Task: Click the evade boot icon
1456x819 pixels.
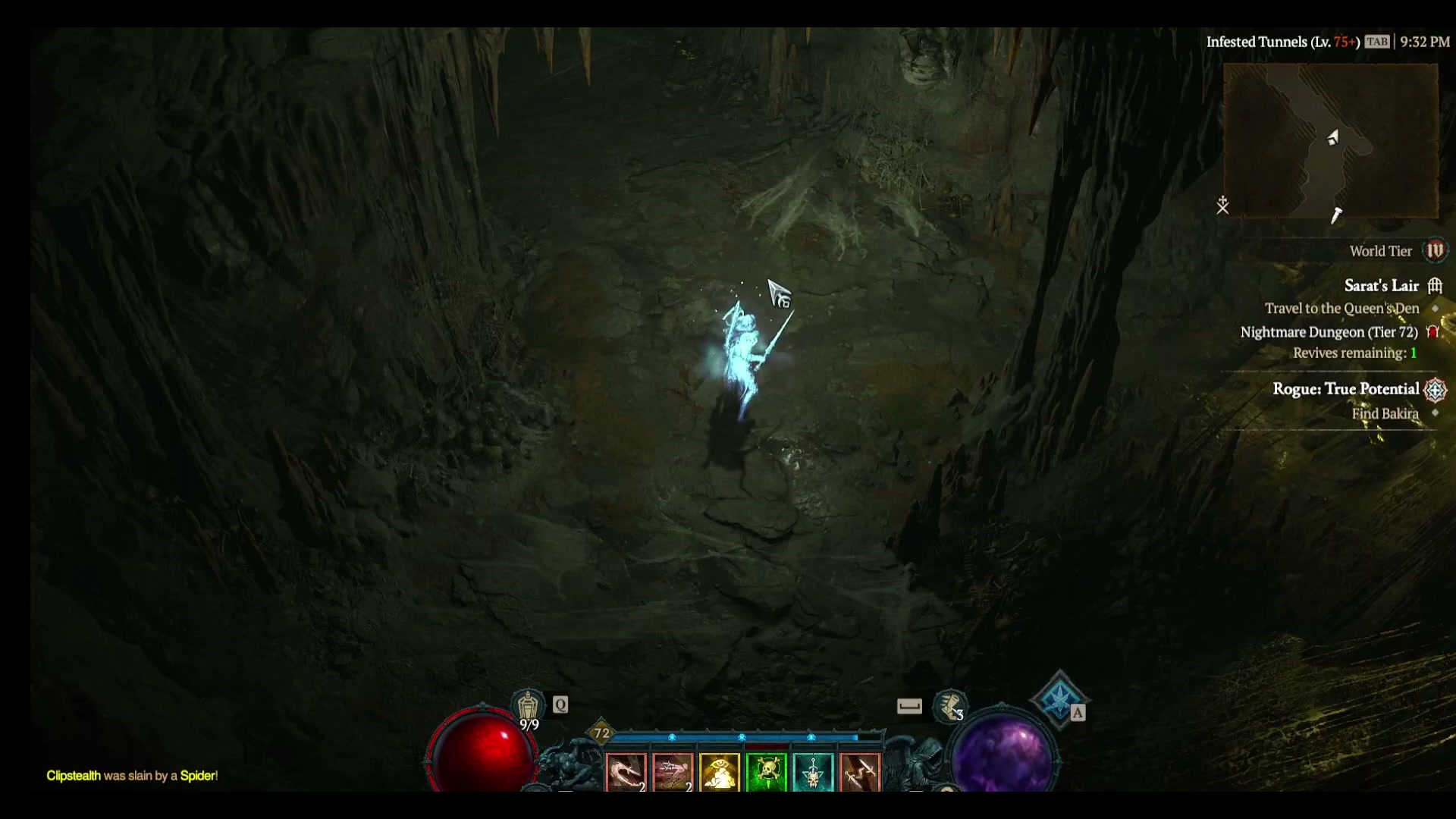Action: pyautogui.click(x=949, y=707)
